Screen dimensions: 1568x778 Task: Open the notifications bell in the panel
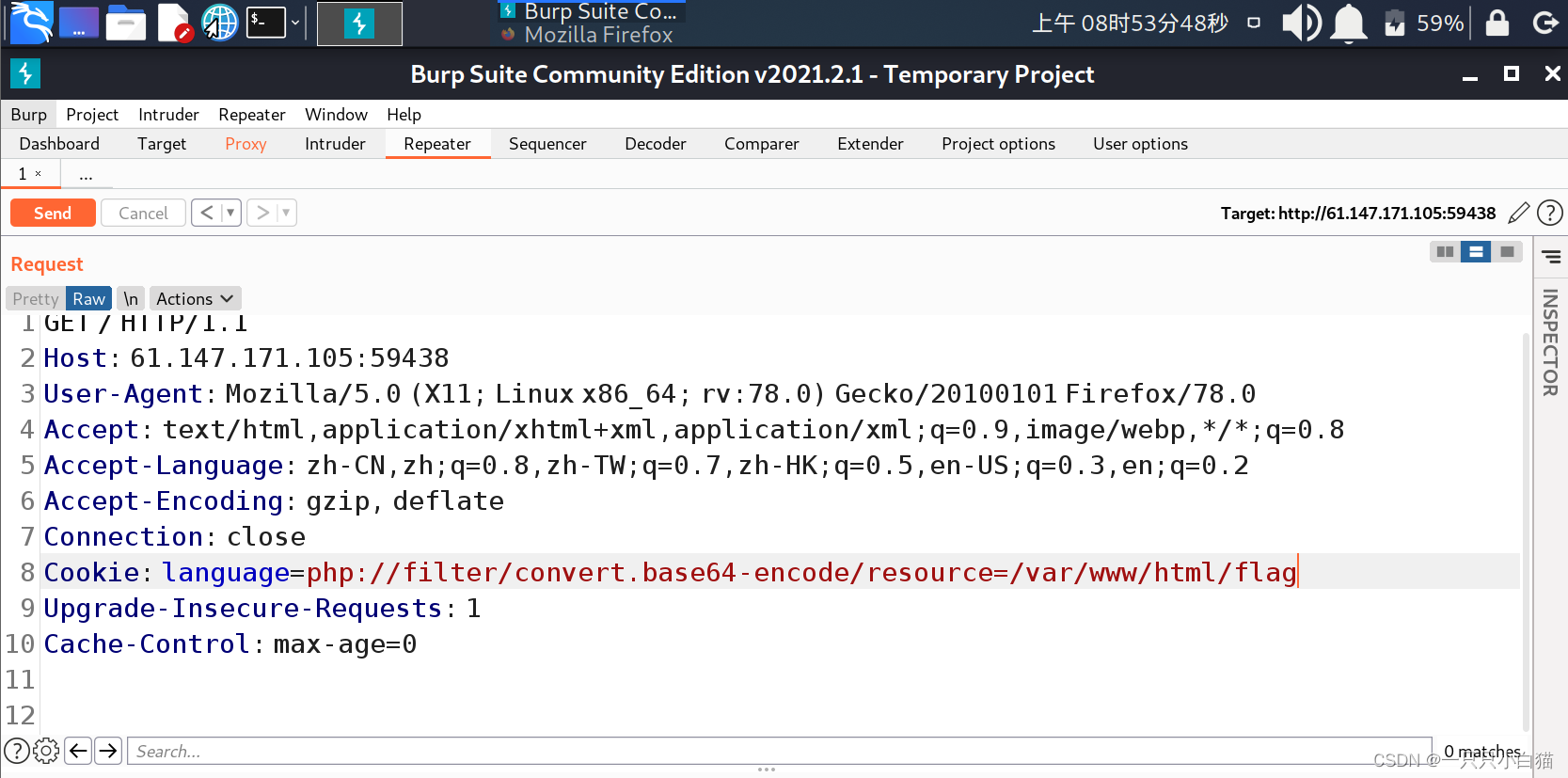pyautogui.click(x=1349, y=23)
